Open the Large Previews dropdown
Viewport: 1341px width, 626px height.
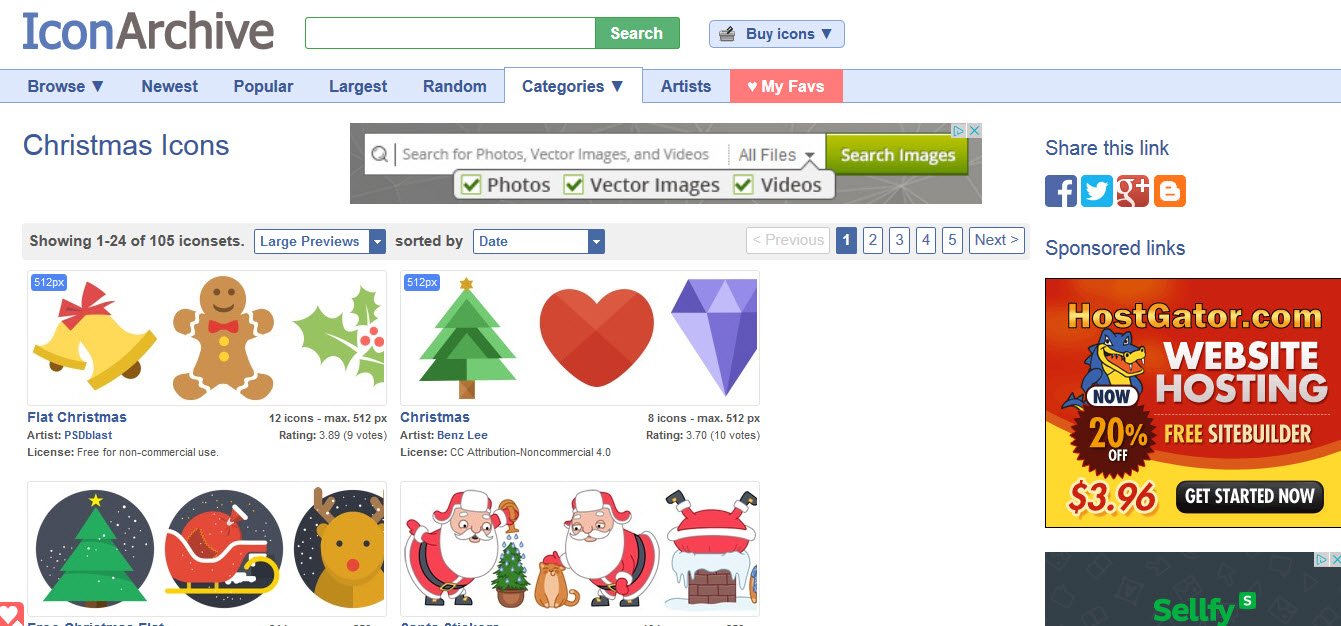click(x=320, y=241)
